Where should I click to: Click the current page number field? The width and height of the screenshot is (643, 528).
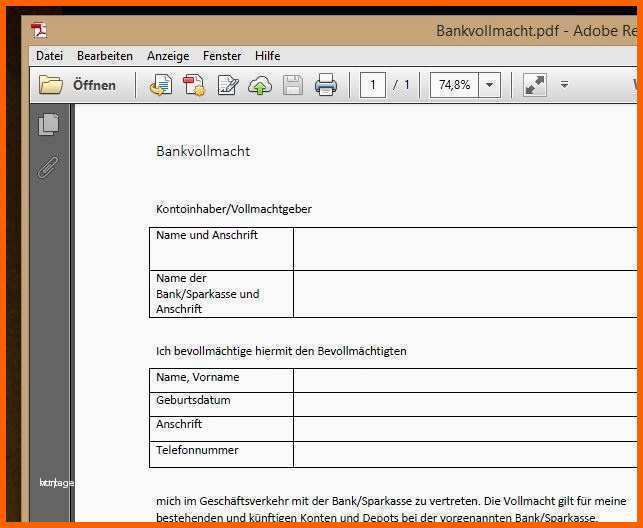click(373, 85)
